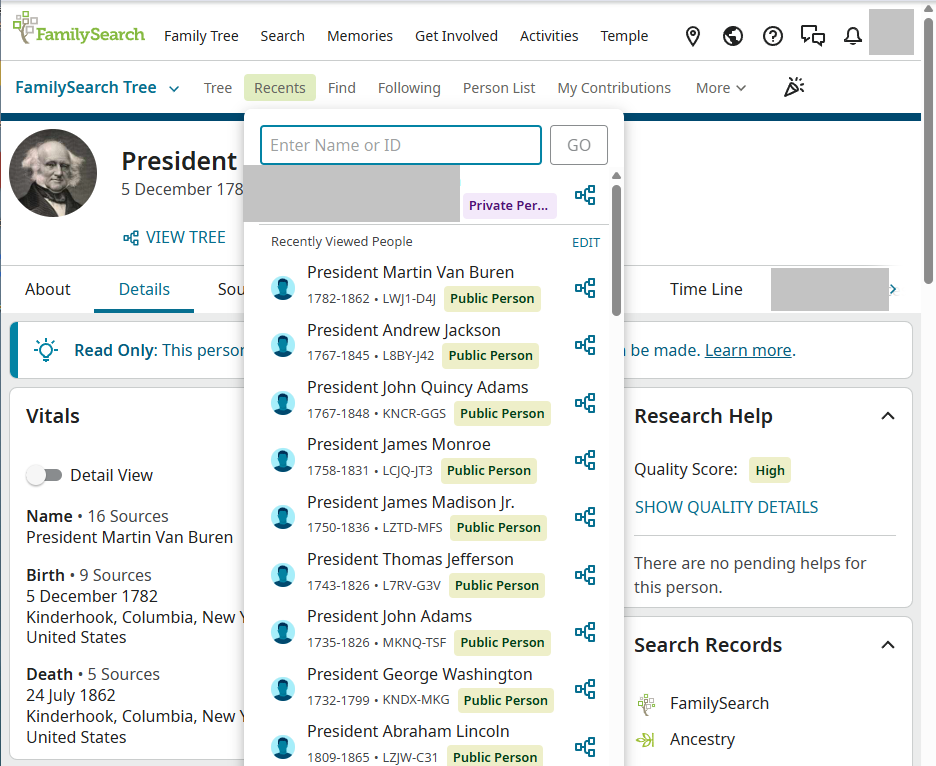
Task: Open the Following tab
Action: point(409,88)
